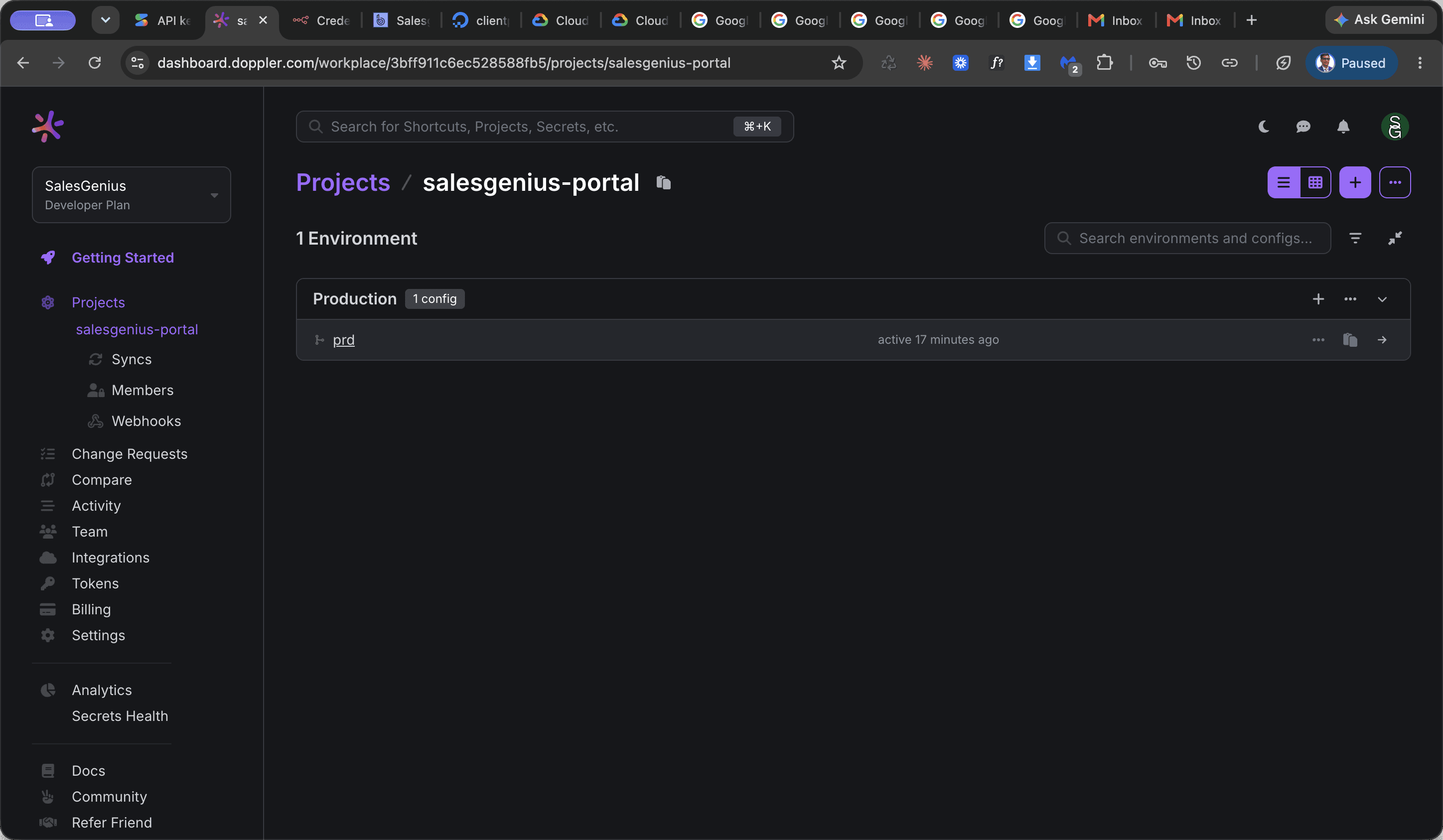Open Activity in sidebar
The width and height of the screenshot is (1443, 840).
pos(96,506)
